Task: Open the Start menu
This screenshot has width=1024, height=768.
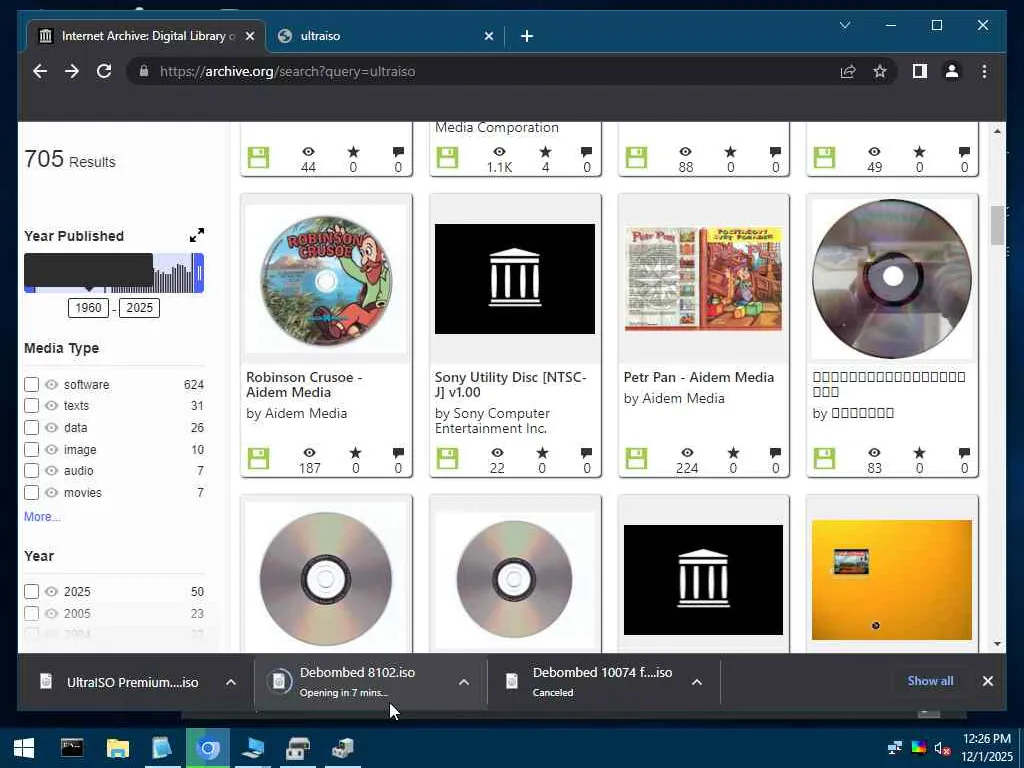Action: coord(24,748)
